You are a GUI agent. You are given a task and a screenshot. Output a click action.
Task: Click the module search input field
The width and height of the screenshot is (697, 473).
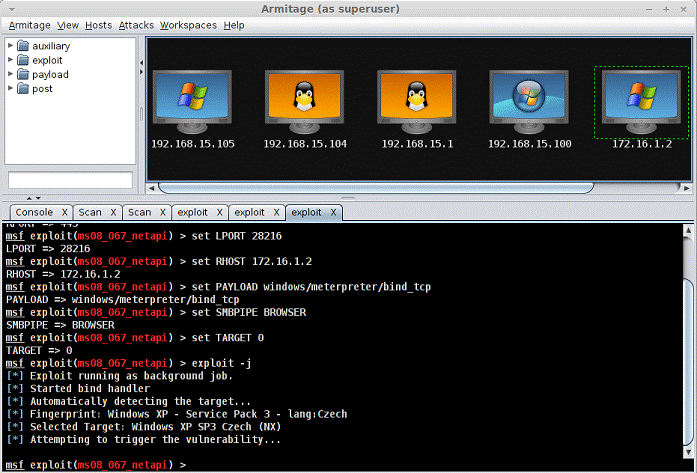(x=70, y=180)
